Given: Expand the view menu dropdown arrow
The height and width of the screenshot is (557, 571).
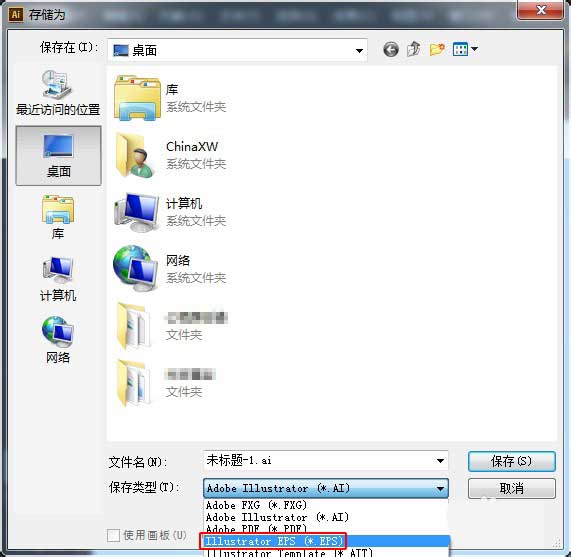Looking at the screenshot, I should coord(474,48).
